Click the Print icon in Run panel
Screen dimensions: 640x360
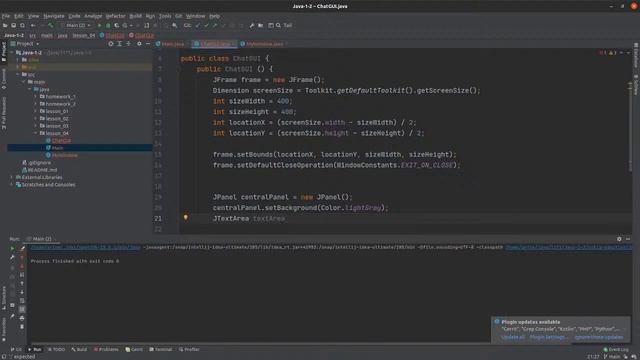click(22, 318)
